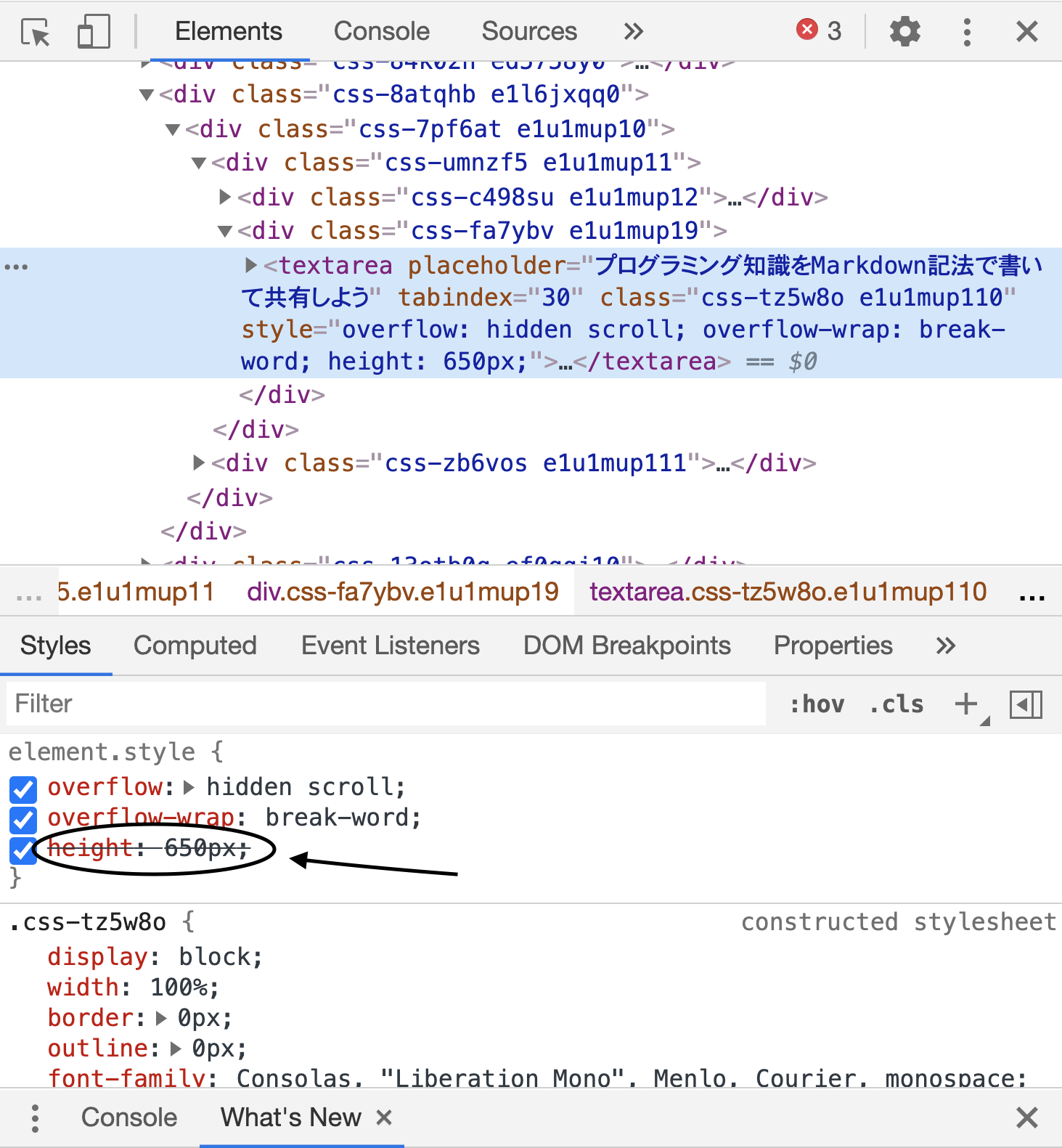
Task: Expand the overflow shorthand triangle
Action: (x=189, y=787)
